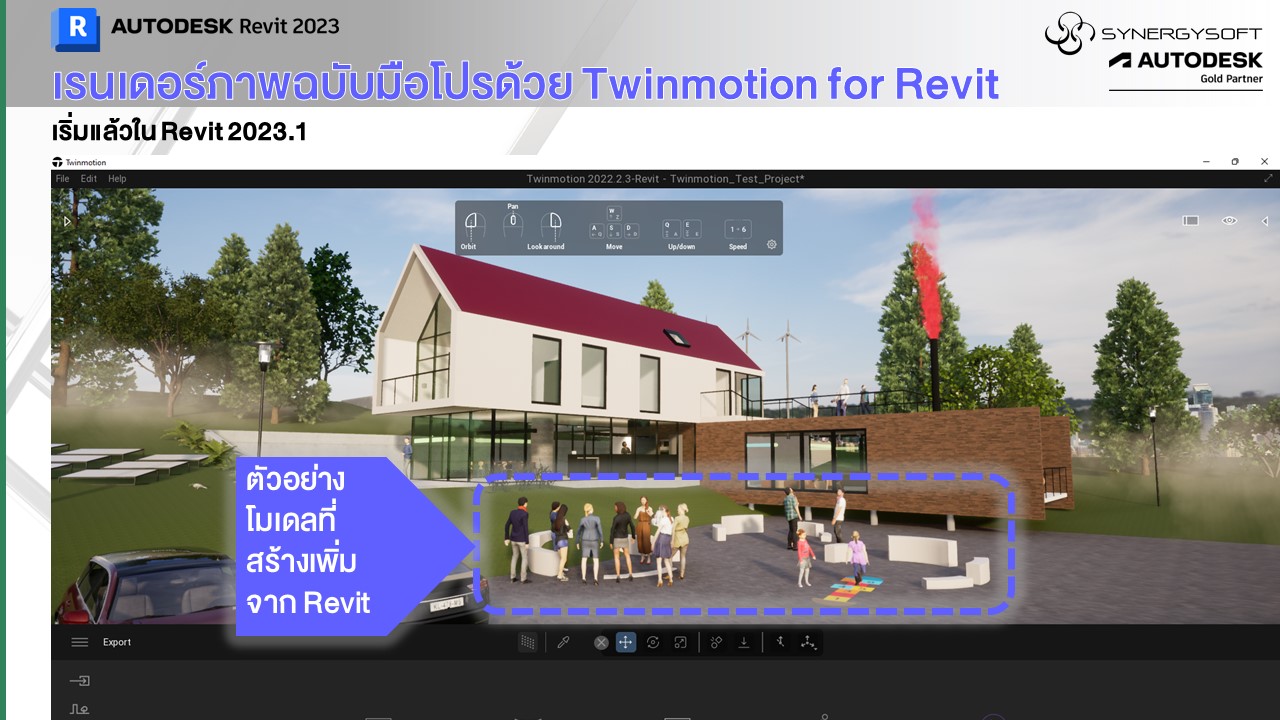The image size is (1280, 720).
Task: Click the pivot edit icon
Action: point(780,642)
